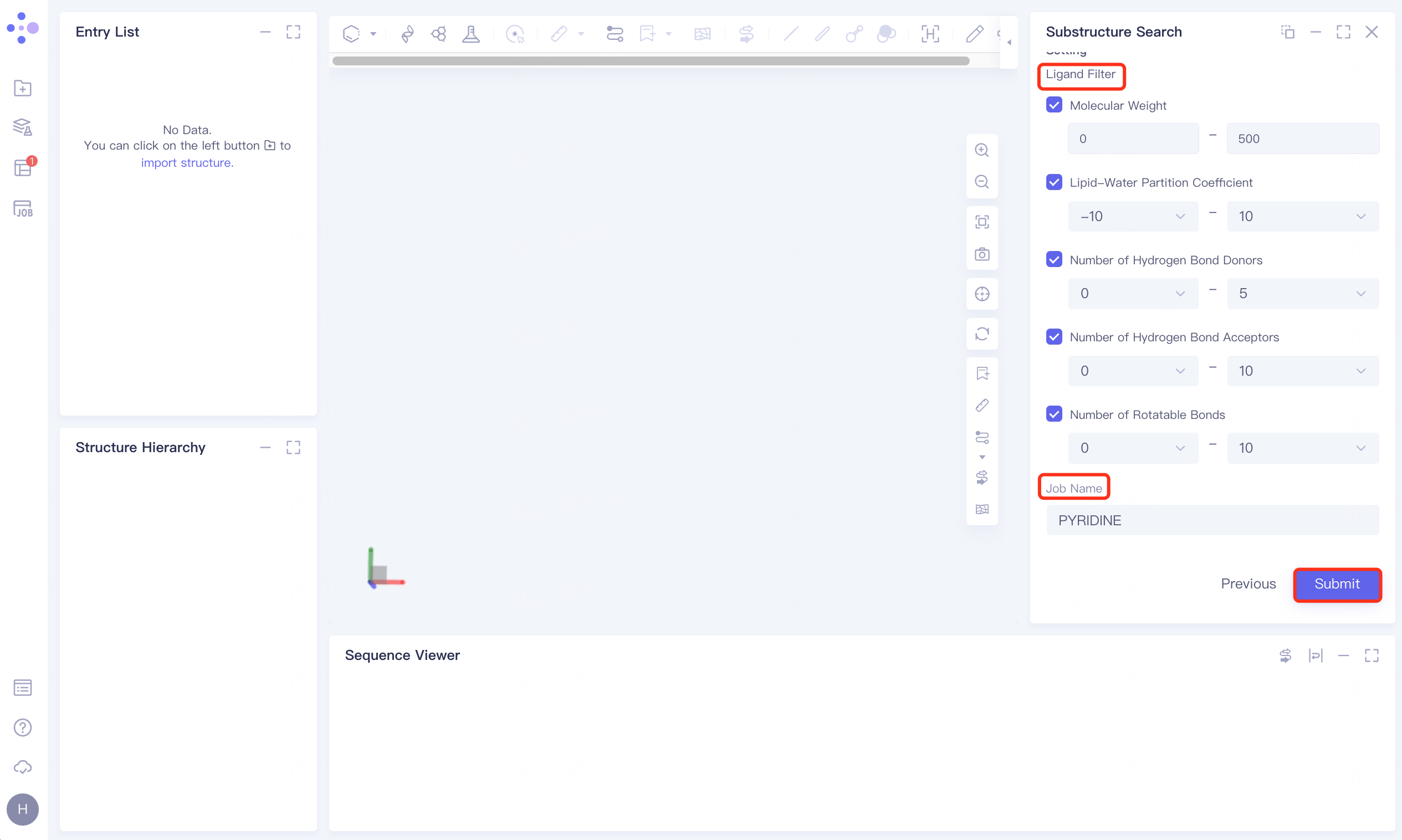Screen dimensions: 1402x840
Task: Click the pencil edit tool in the toolbar
Action: (x=974, y=34)
